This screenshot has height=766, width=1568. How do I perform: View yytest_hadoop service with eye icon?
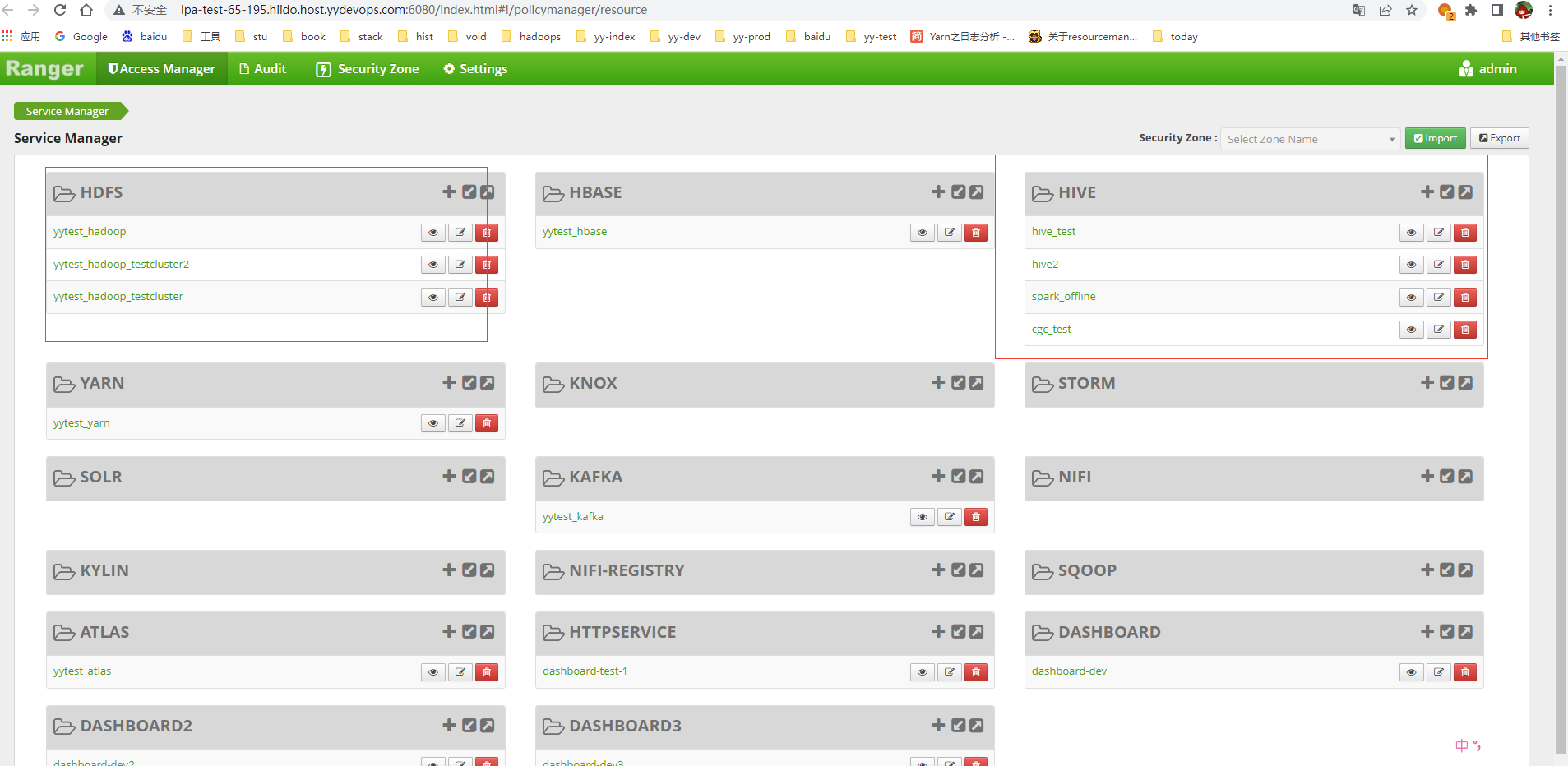click(432, 233)
